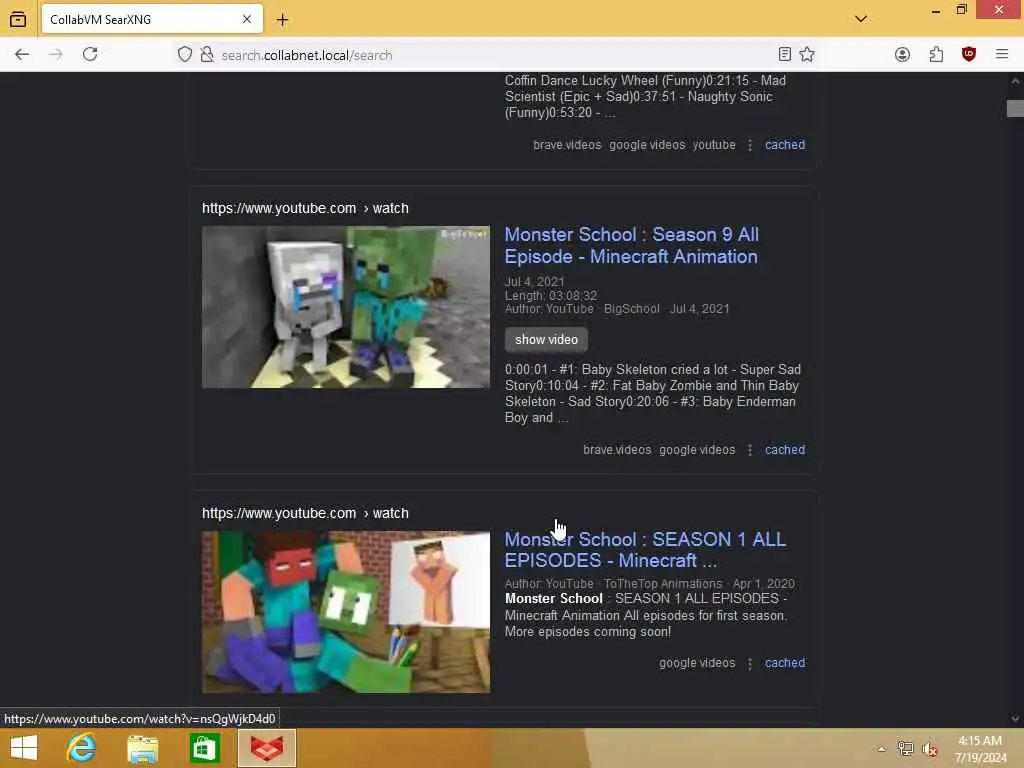
Task: Click the scroll up arrow of the page scrollbar
Action: click(1015, 81)
